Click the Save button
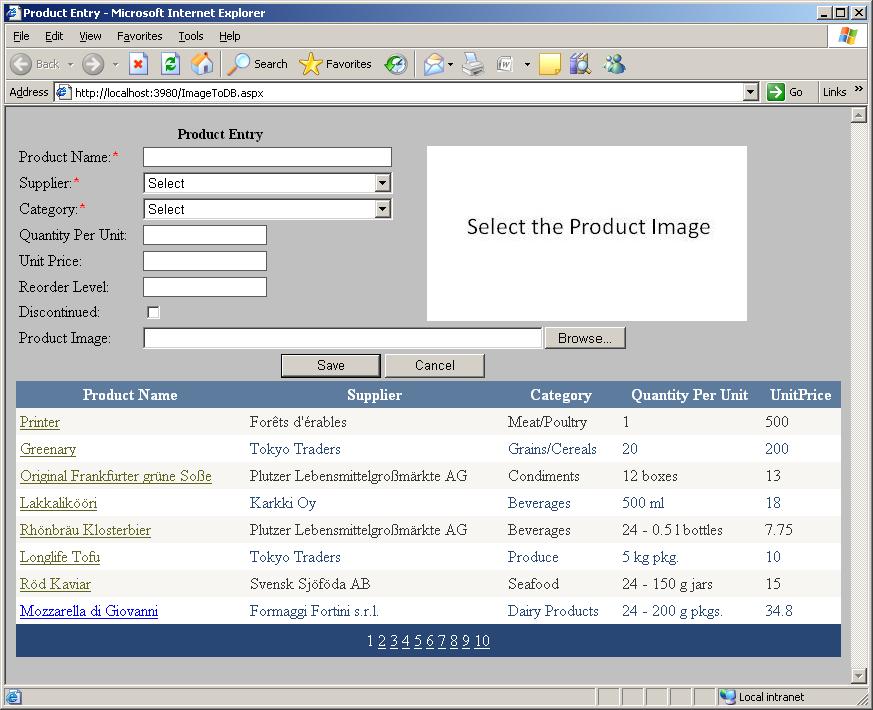 [330, 365]
